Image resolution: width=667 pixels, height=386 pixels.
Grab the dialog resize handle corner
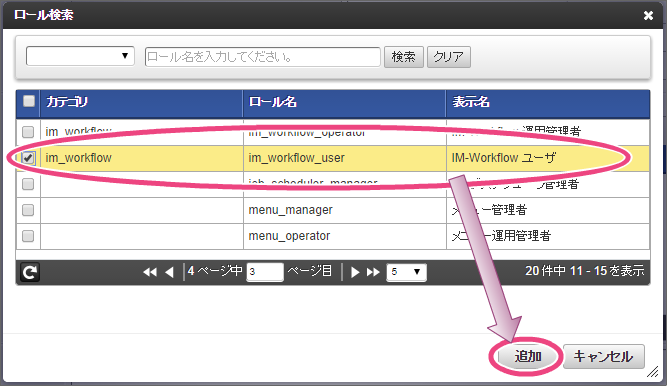[653, 372]
